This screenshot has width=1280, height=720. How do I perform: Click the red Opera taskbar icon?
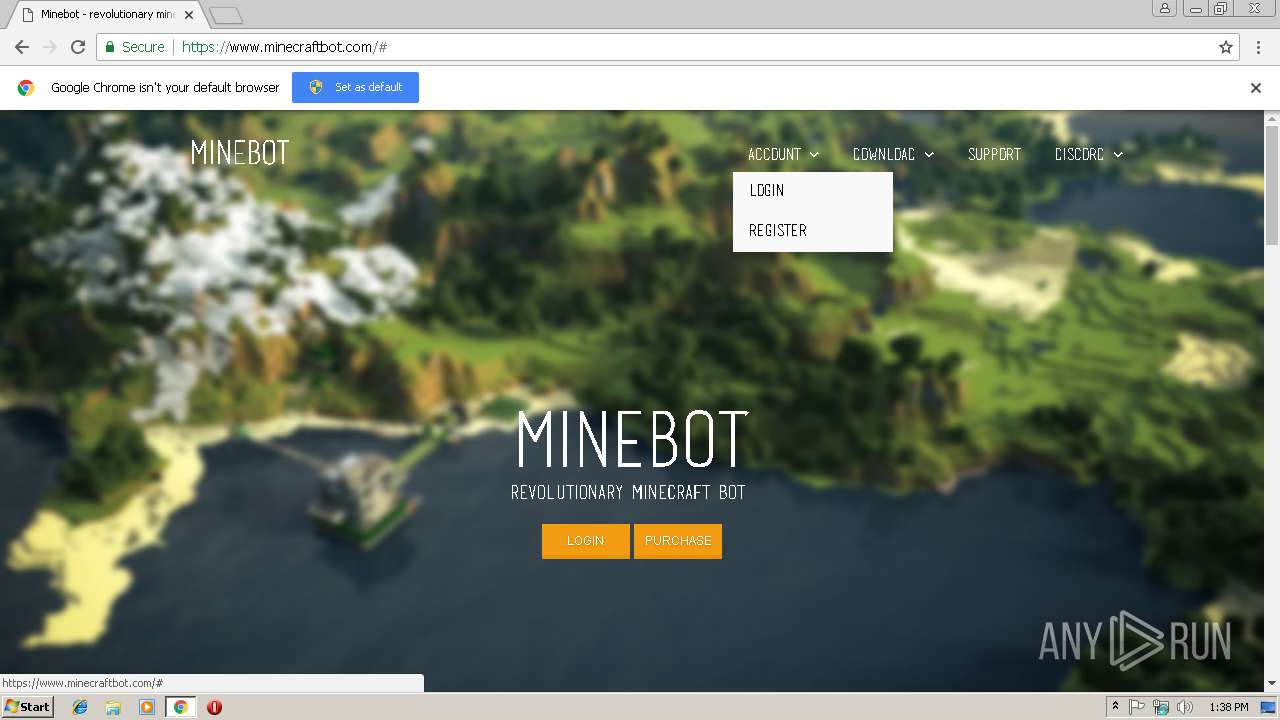pyautogui.click(x=214, y=707)
